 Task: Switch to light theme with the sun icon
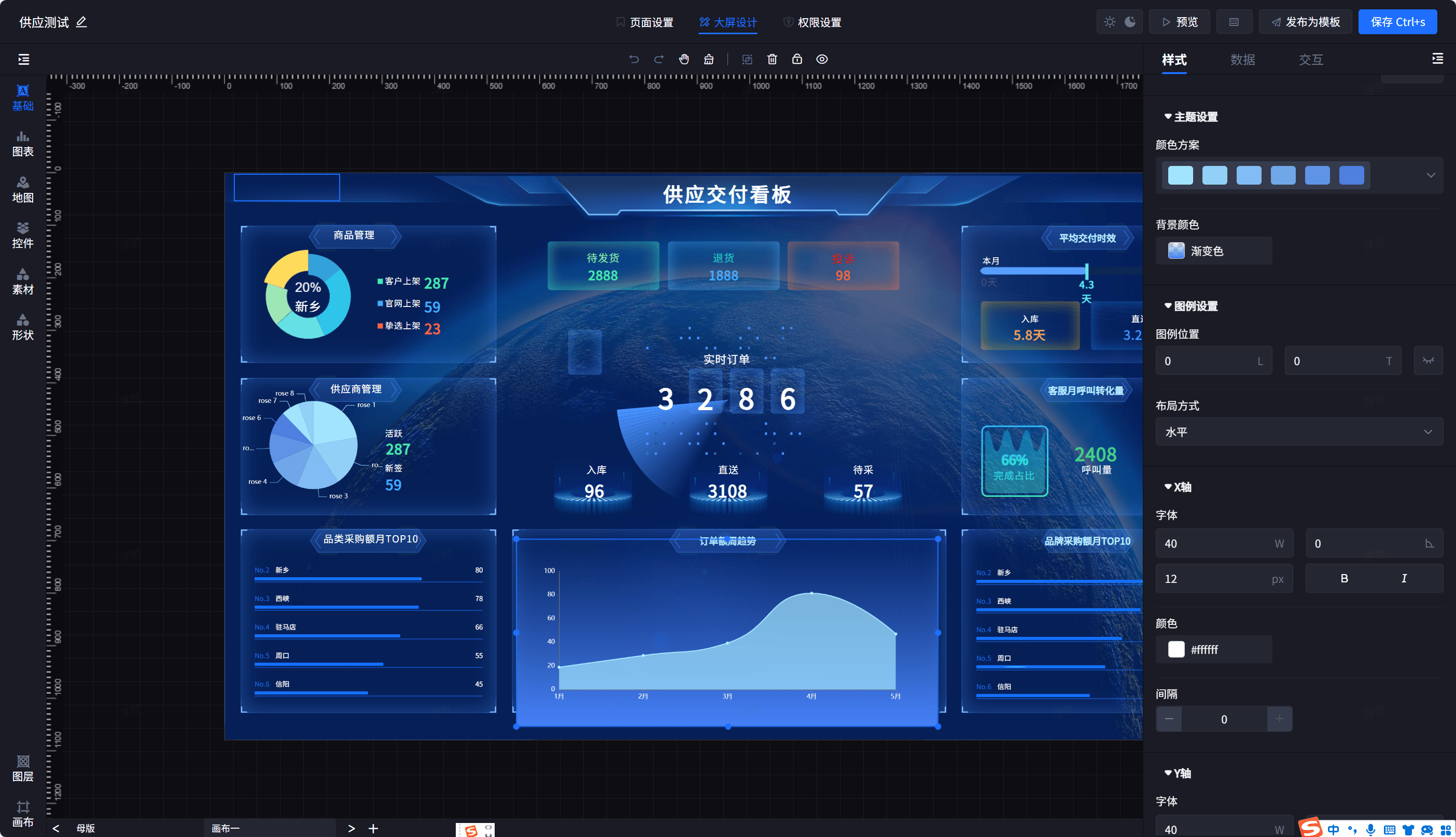coord(1110,22)
